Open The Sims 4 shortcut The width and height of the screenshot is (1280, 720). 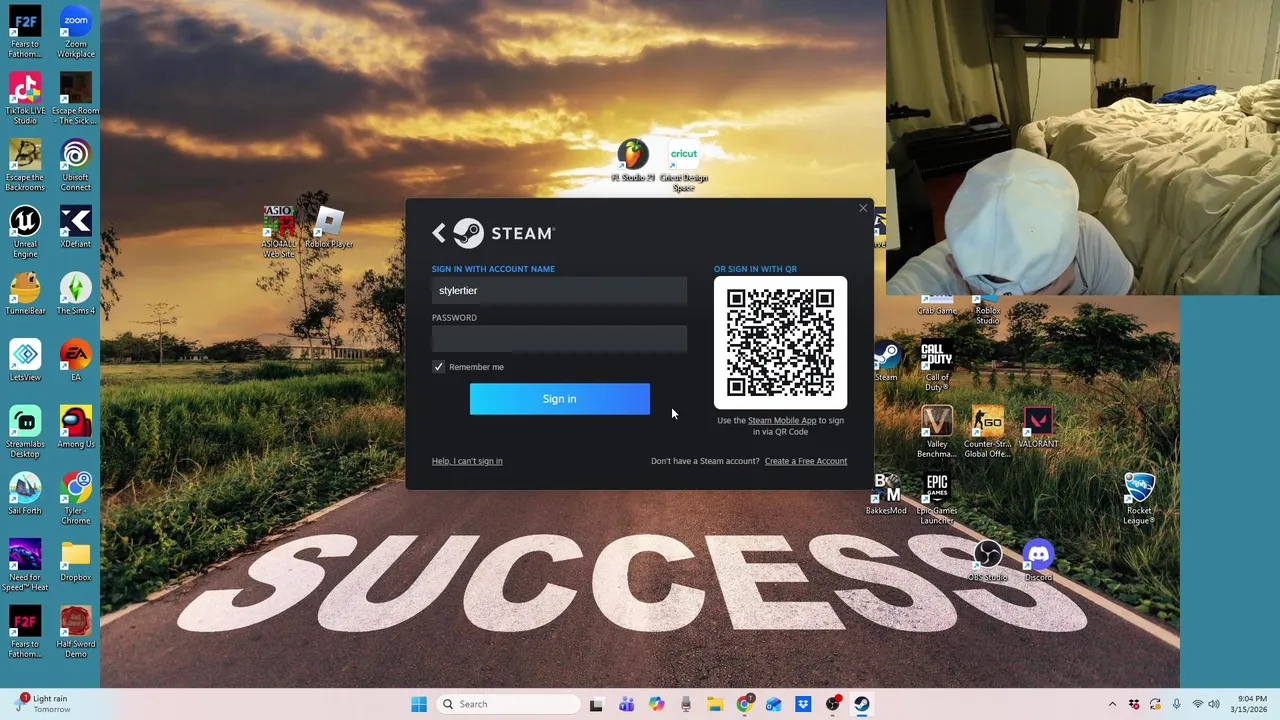coord(75,294)
